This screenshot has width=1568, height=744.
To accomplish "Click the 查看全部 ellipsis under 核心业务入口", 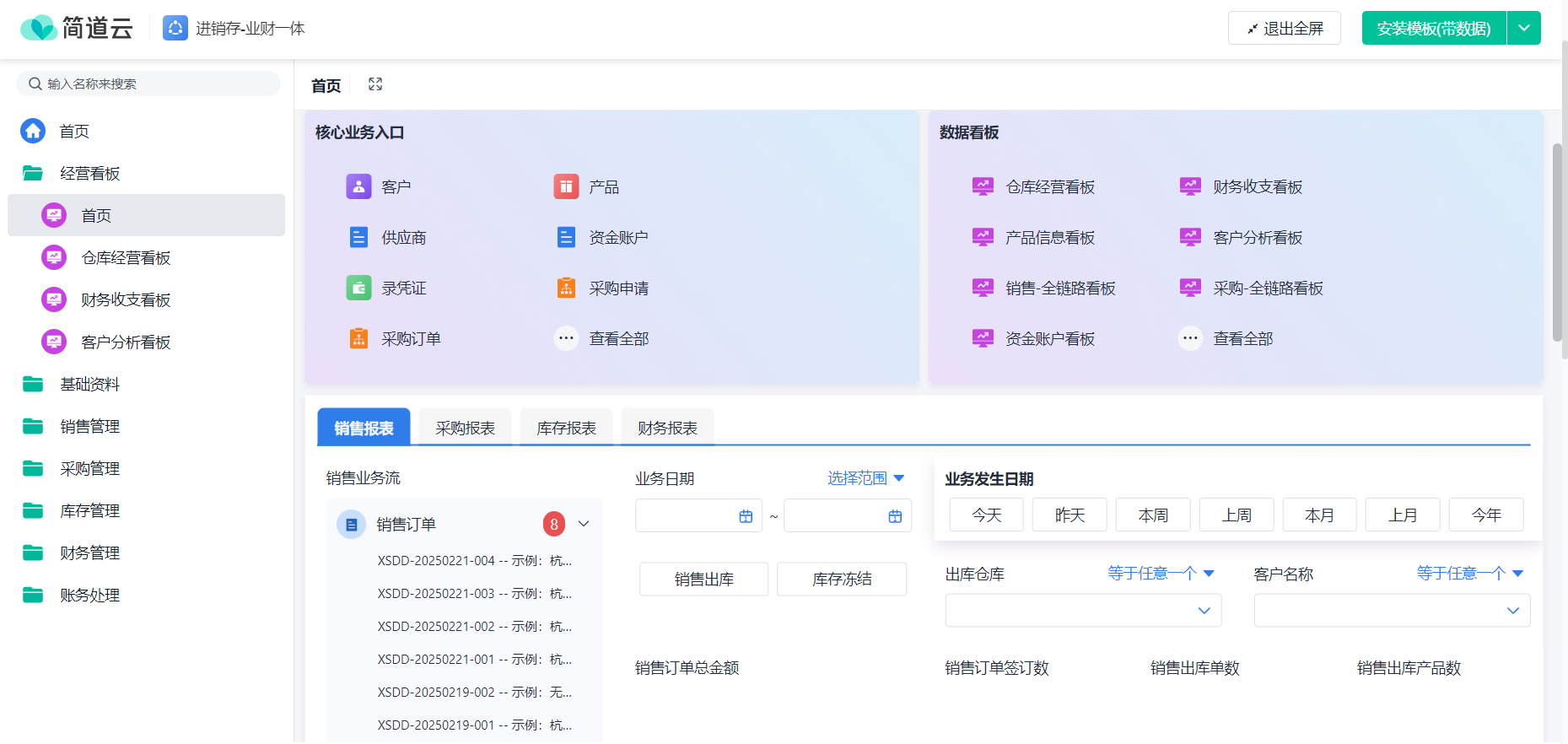I will [x=566, y=338].
